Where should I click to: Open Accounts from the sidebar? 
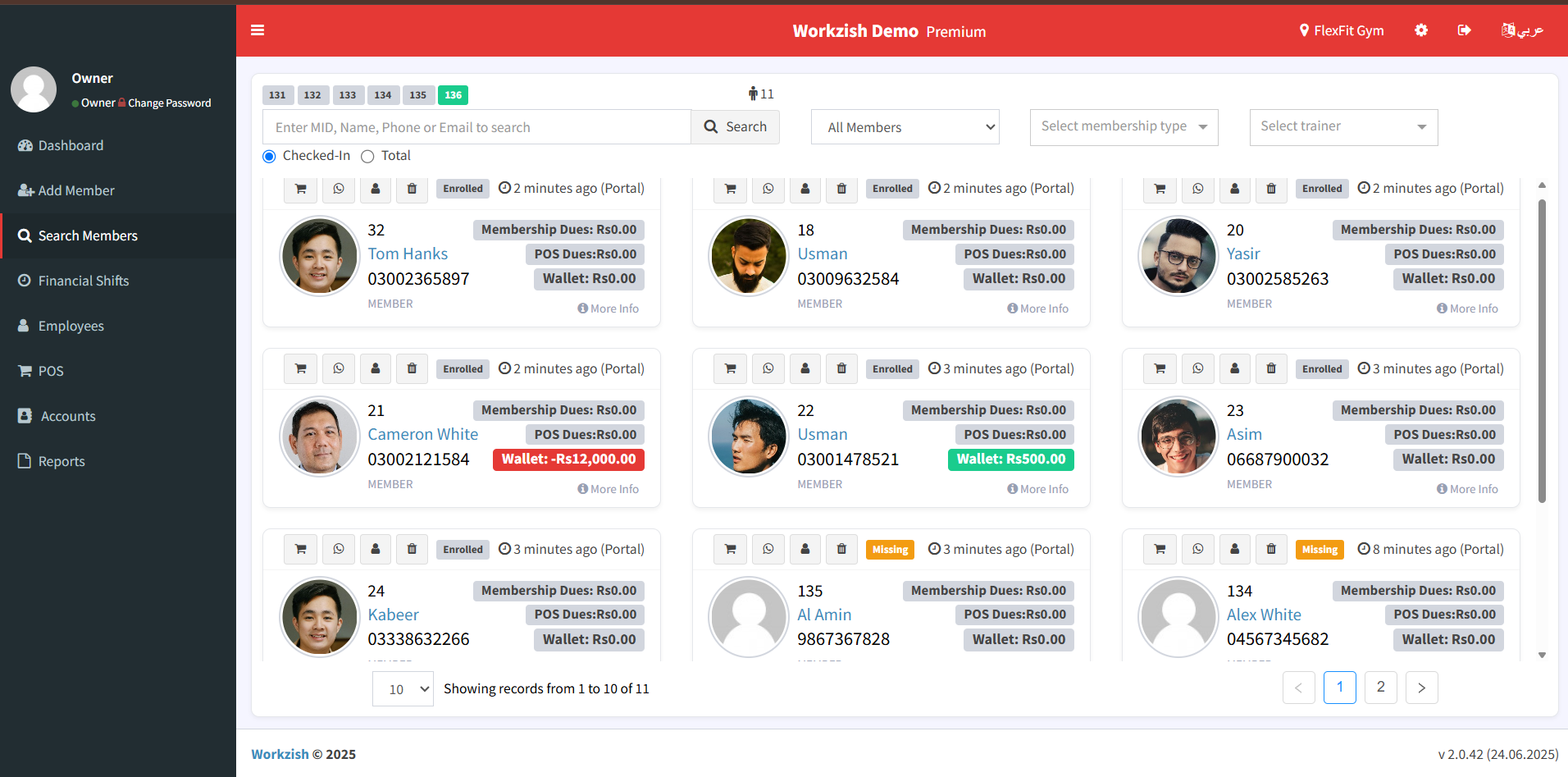pyautogui.click(x=118, y=416)
